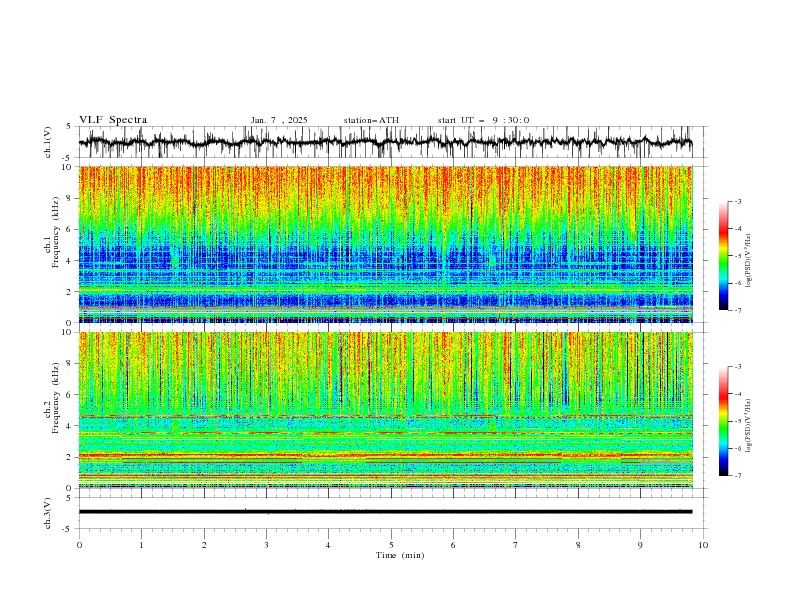792x612 pixels.
Task: Click time axis tick label "0"
Action: click(79, 545)
